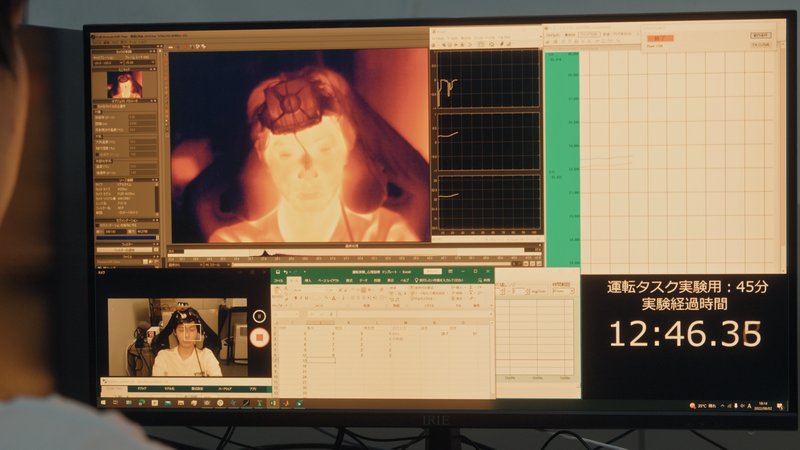Image resolution: width=800 pixels, height=450 pixels.
Task: Click the filter field in the thermal side panel
Action: point(124,250)
